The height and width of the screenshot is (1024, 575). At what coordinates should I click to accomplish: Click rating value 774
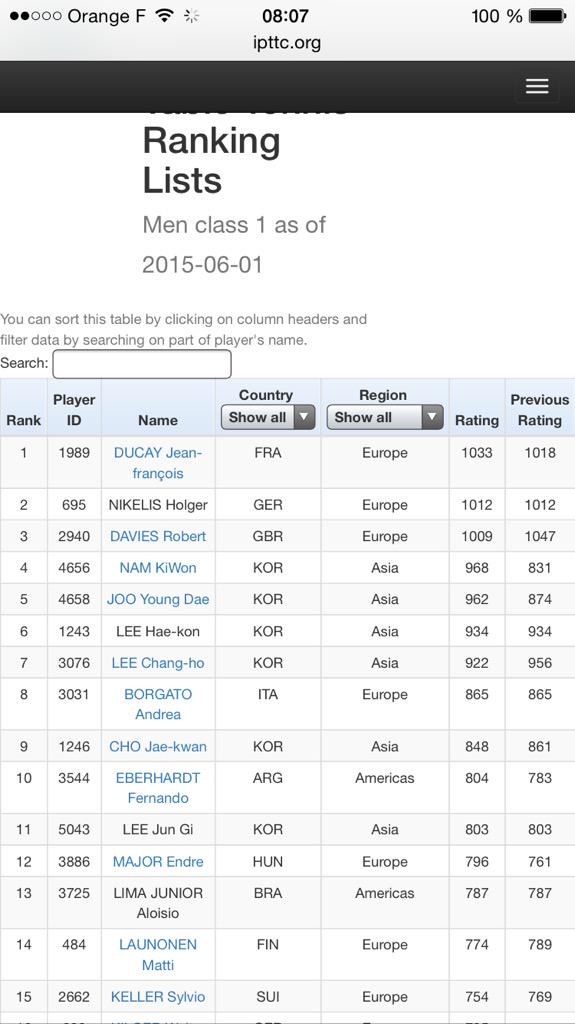(x=477, y=944)
